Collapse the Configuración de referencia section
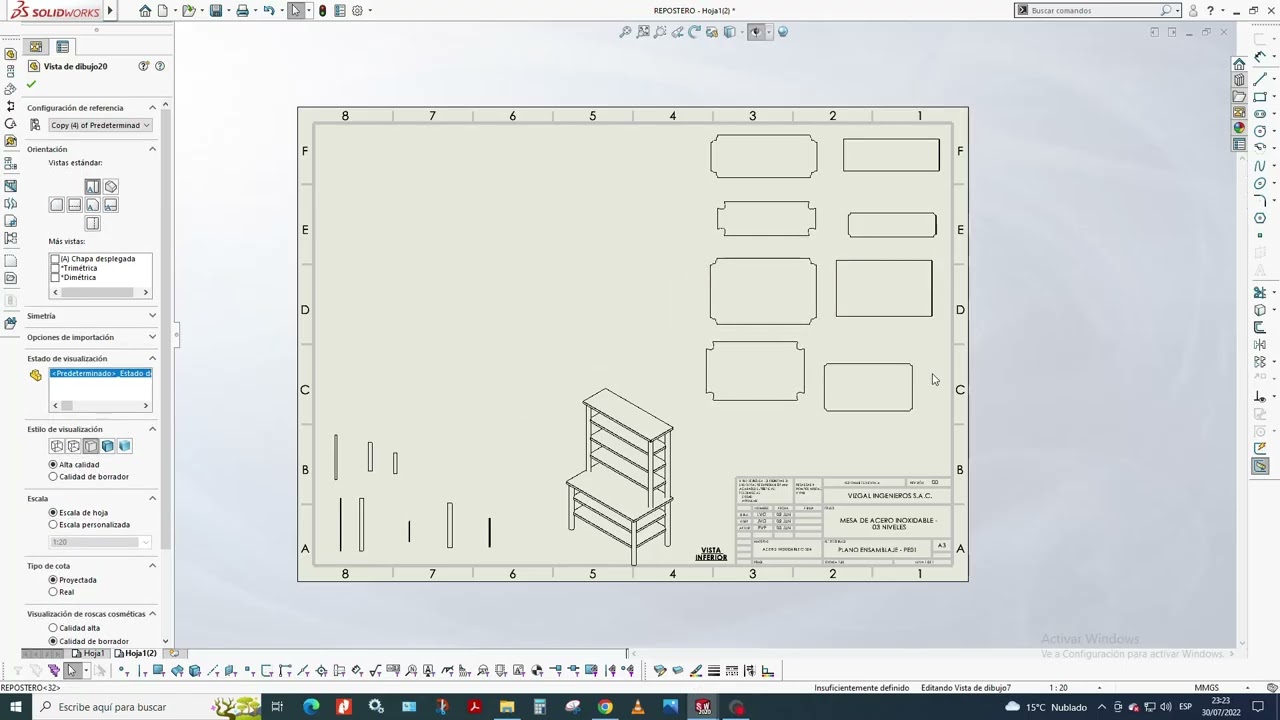The image size is (1280, 720). pyautogui.click(x=152, y=108)
